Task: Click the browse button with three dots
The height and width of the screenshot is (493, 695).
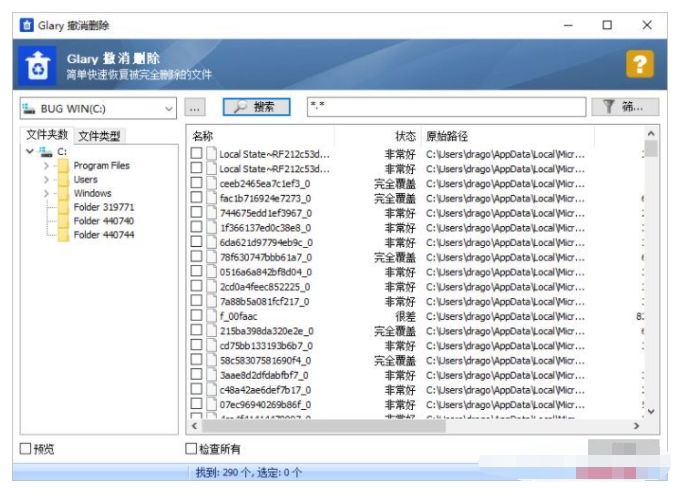Action: (196, 107)
